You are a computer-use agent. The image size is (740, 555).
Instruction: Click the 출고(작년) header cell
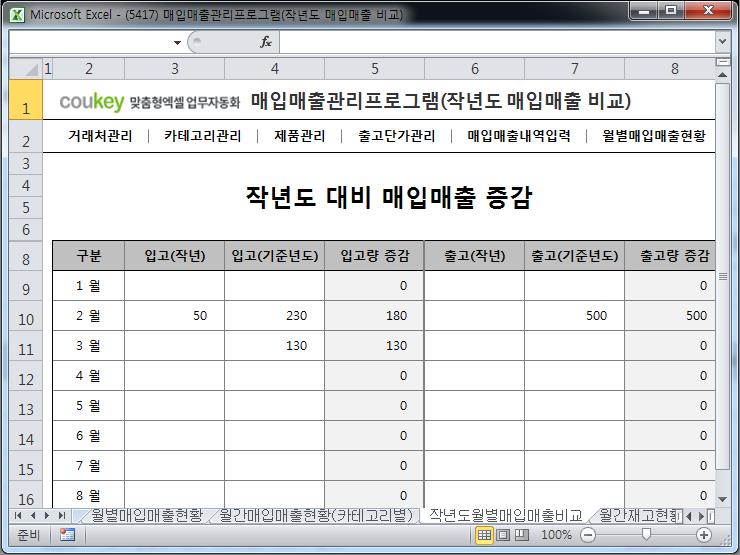coord(474,256)
